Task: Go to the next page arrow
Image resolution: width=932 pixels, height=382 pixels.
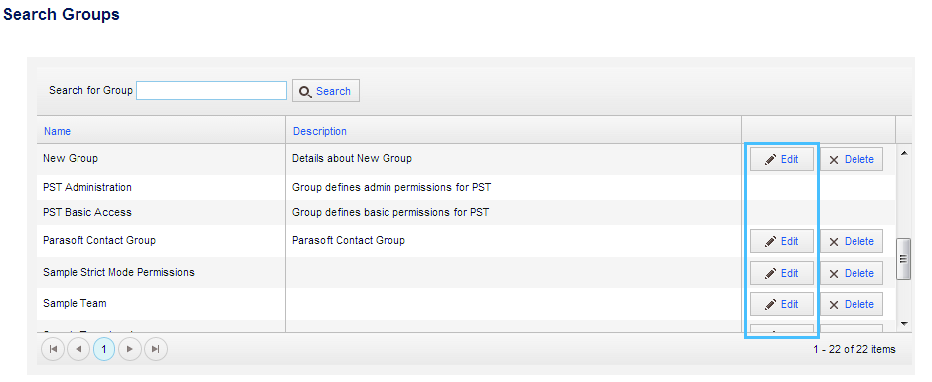Action: (130, 349)
